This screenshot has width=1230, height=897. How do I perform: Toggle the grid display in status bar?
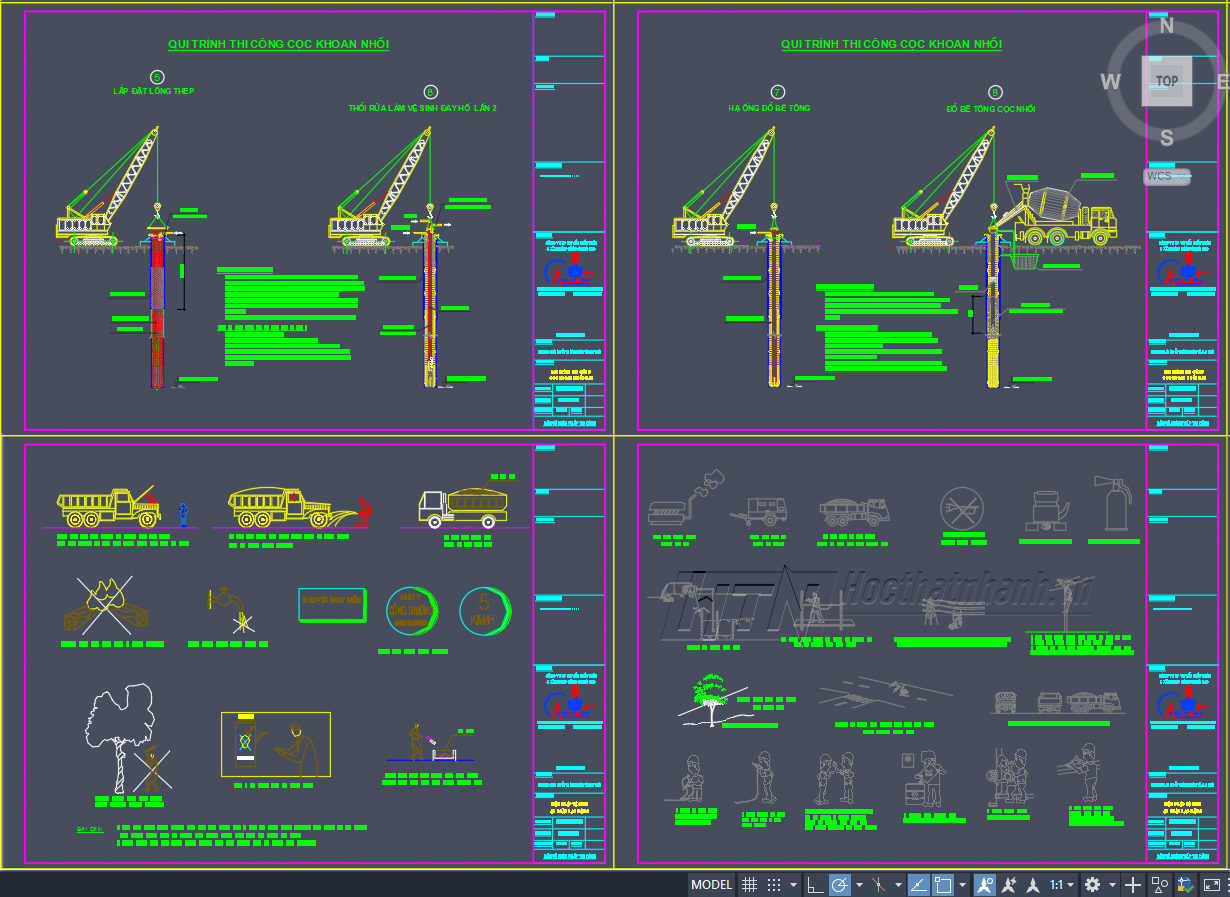[x=749, y=885]
